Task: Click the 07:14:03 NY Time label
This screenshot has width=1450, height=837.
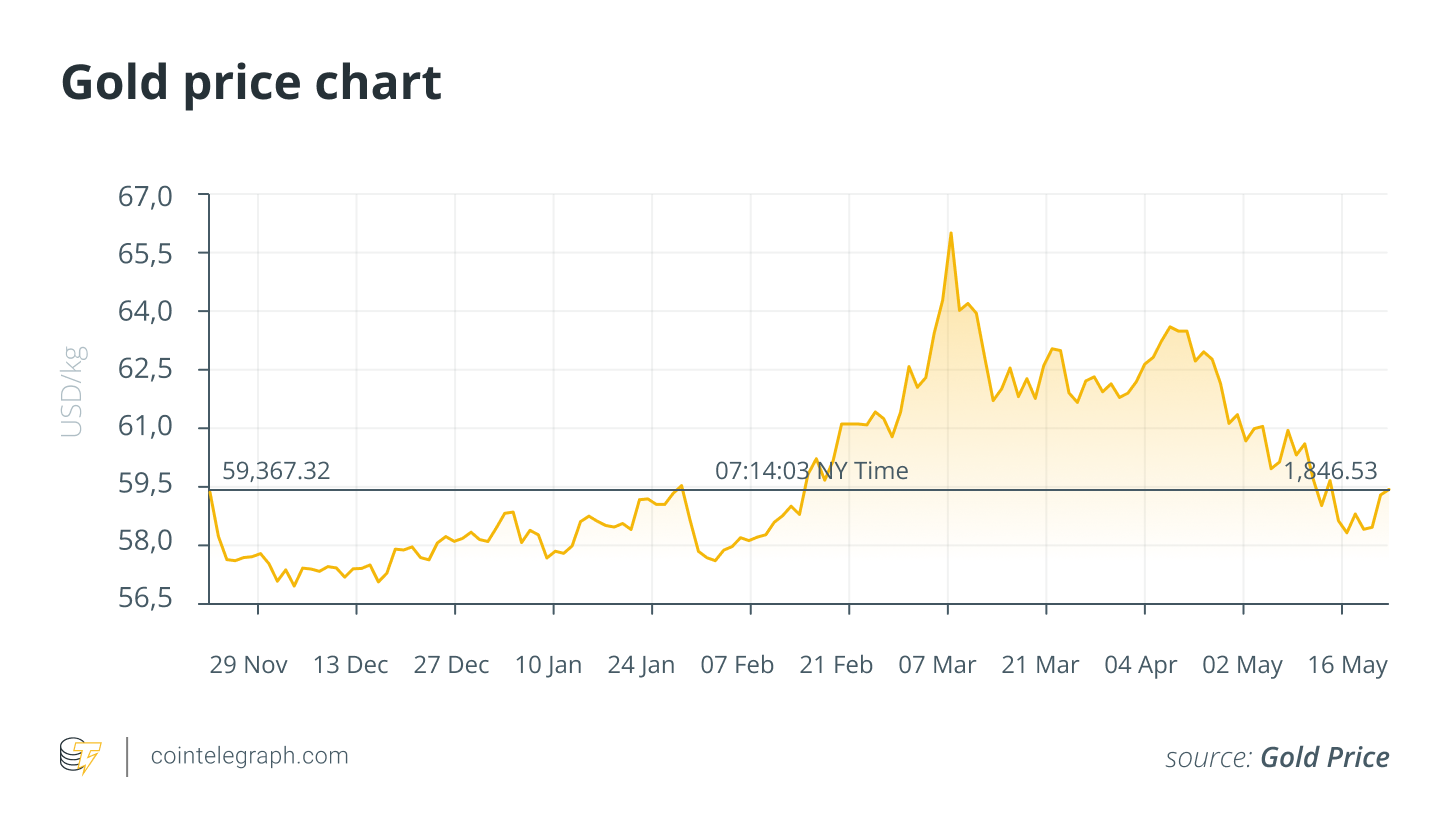Action: pos(811,471)
